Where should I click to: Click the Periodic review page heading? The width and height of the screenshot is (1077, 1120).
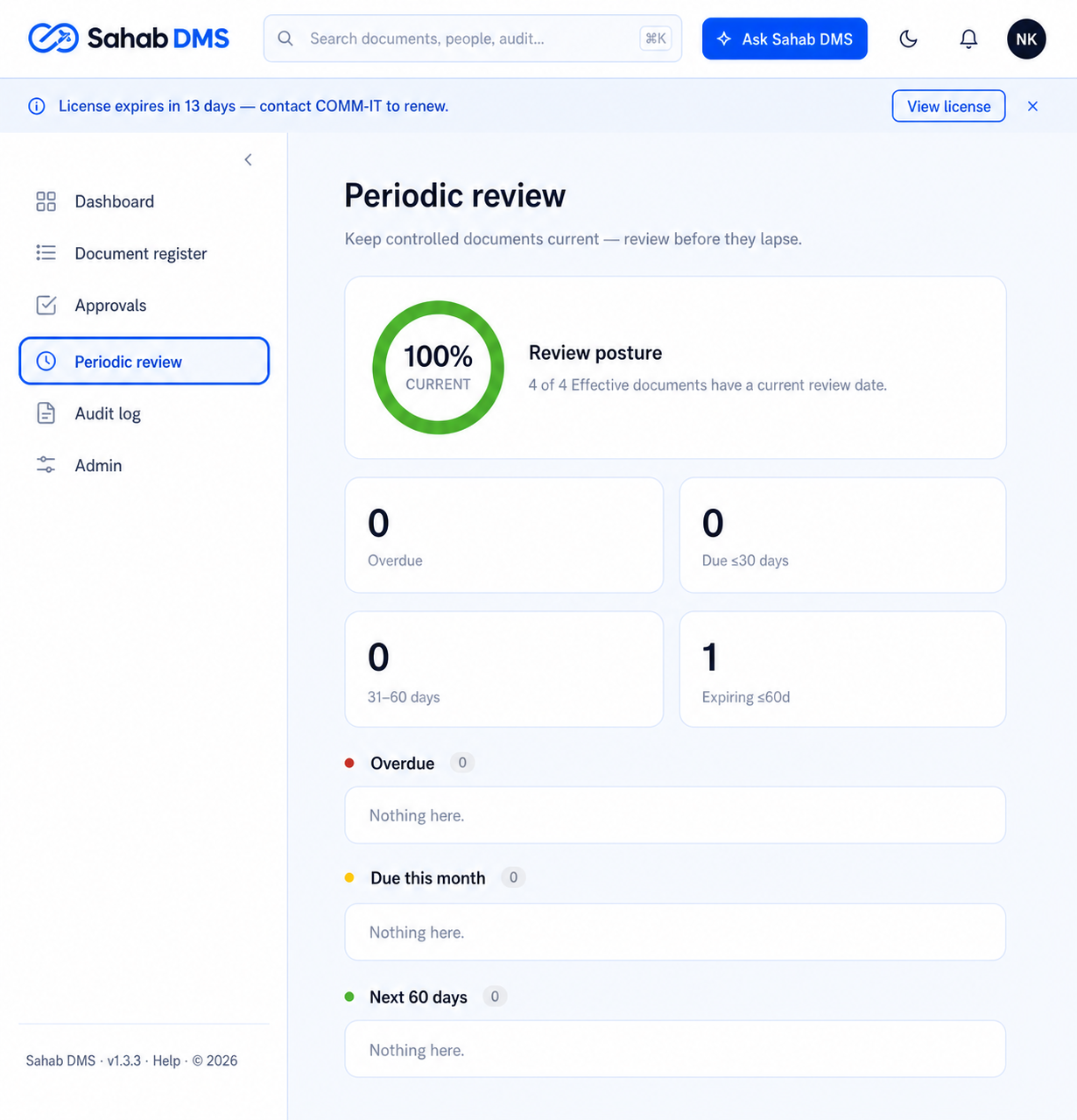point(454,195)
